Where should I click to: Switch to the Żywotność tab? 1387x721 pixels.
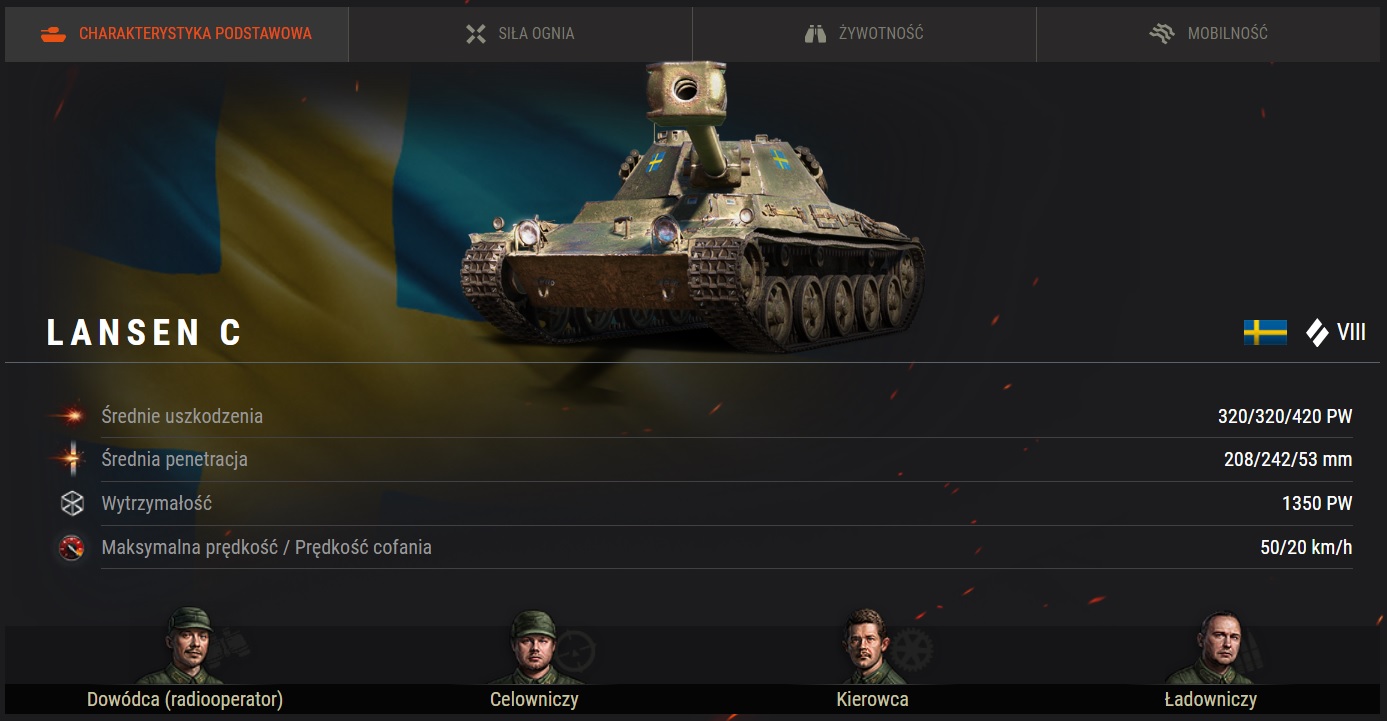pyautogui.click(x=864, y=34)
